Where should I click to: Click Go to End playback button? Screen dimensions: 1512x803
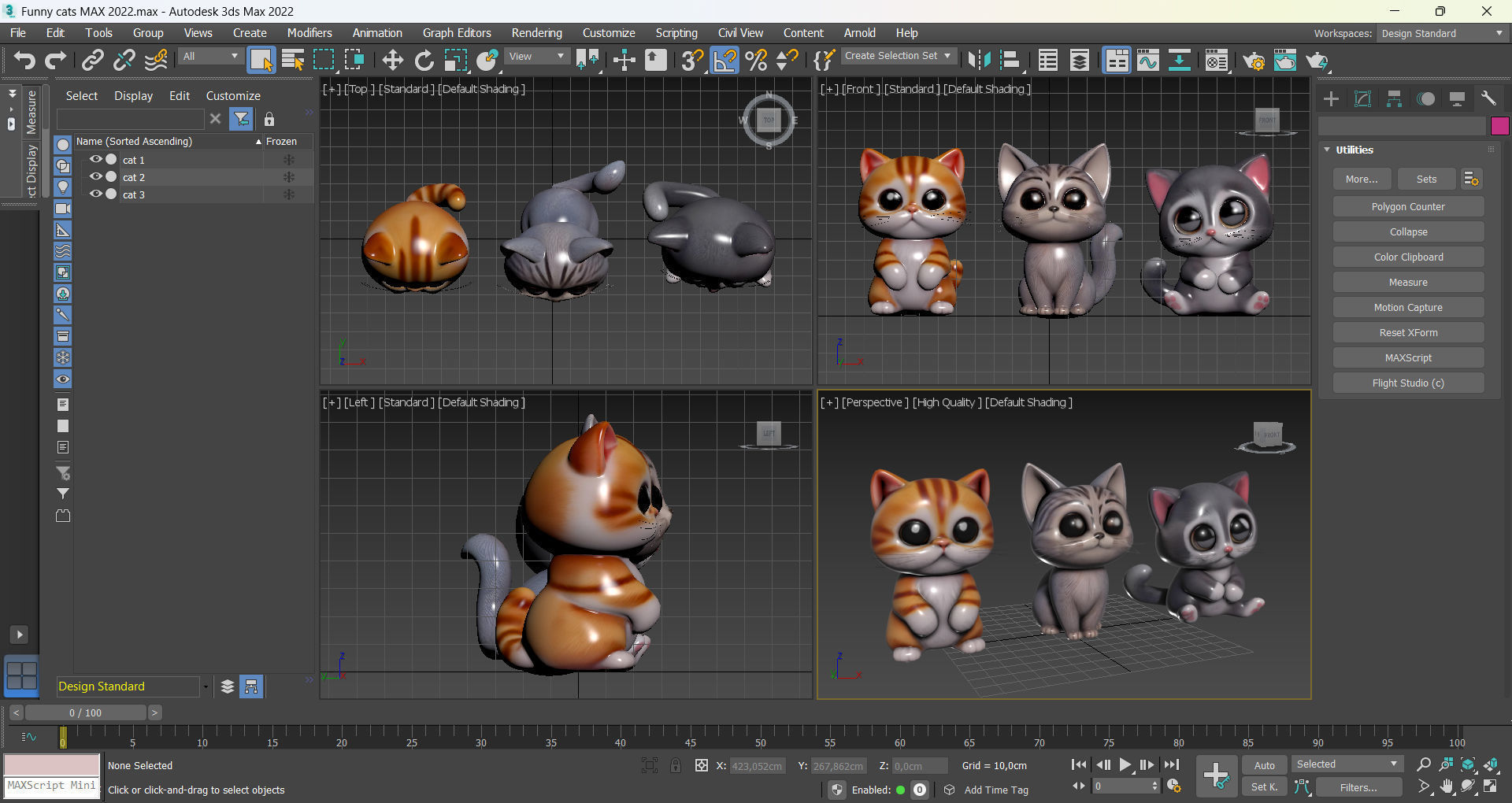coord(1172,764)
